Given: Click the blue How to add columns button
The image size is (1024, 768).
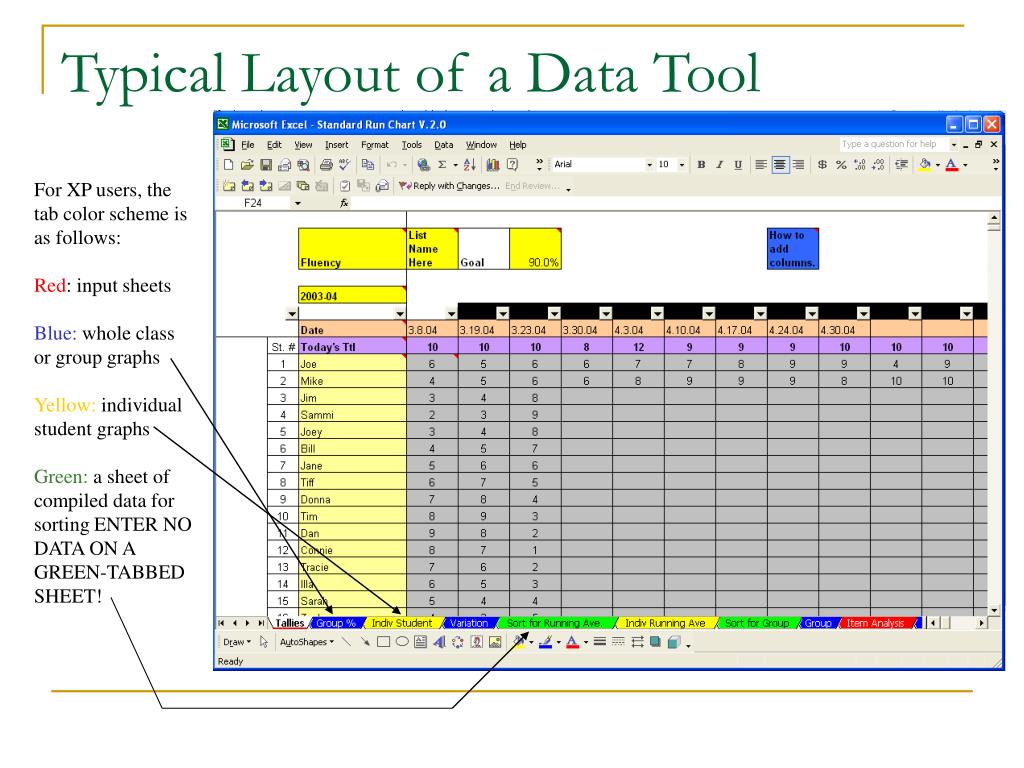Looking at the screenshot, I should 793,249.
